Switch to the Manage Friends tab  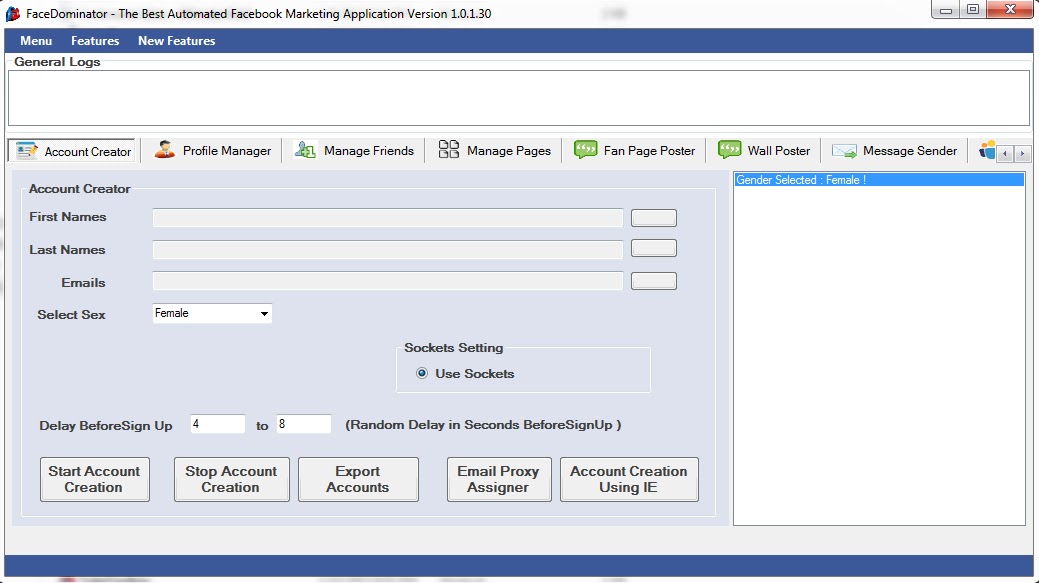click(x=354, y=150)
